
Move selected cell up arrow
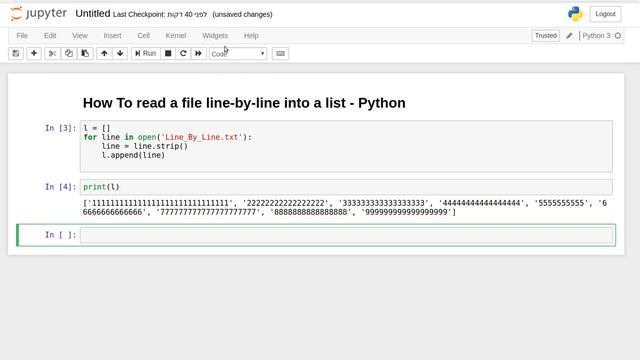pyautogui.click(x=104, y=53)
